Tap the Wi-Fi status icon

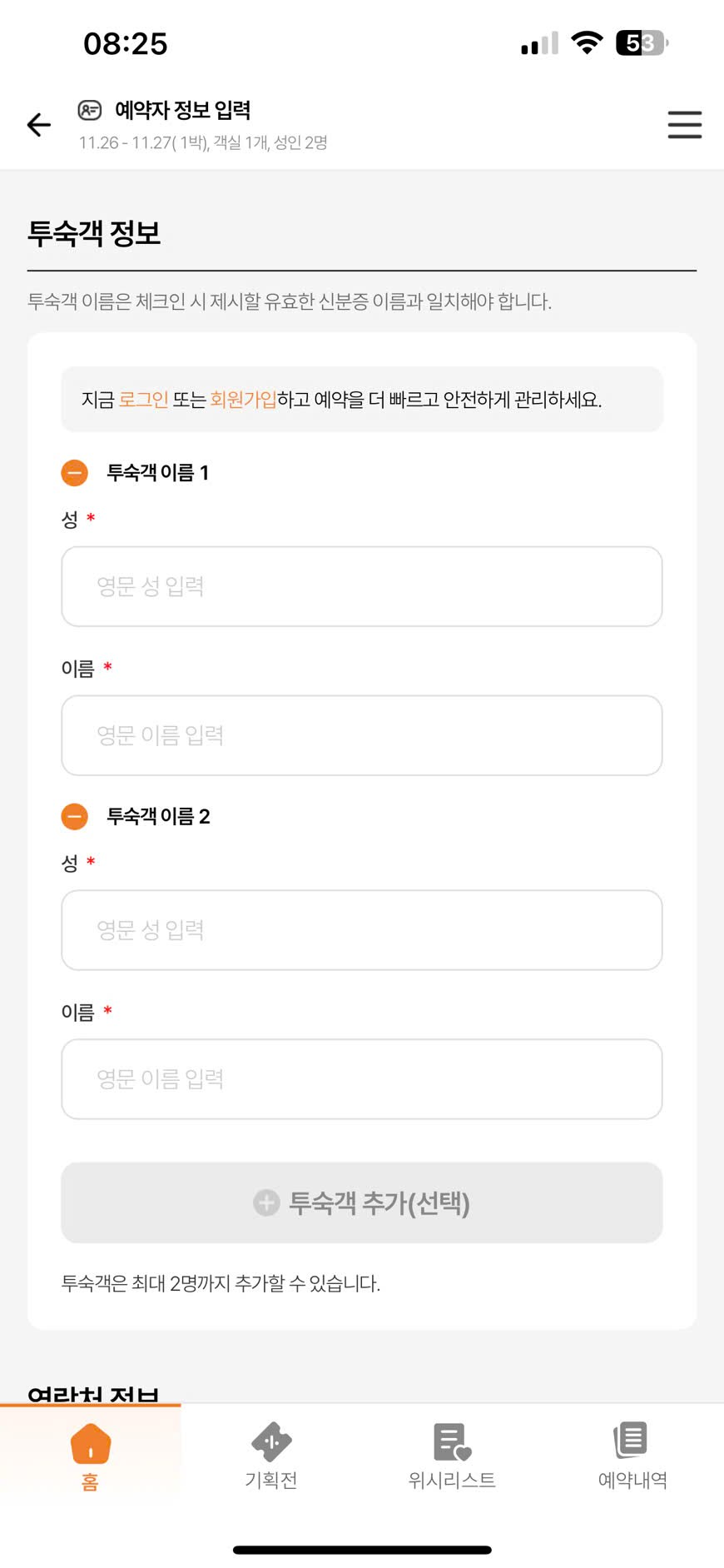(587, 43)
